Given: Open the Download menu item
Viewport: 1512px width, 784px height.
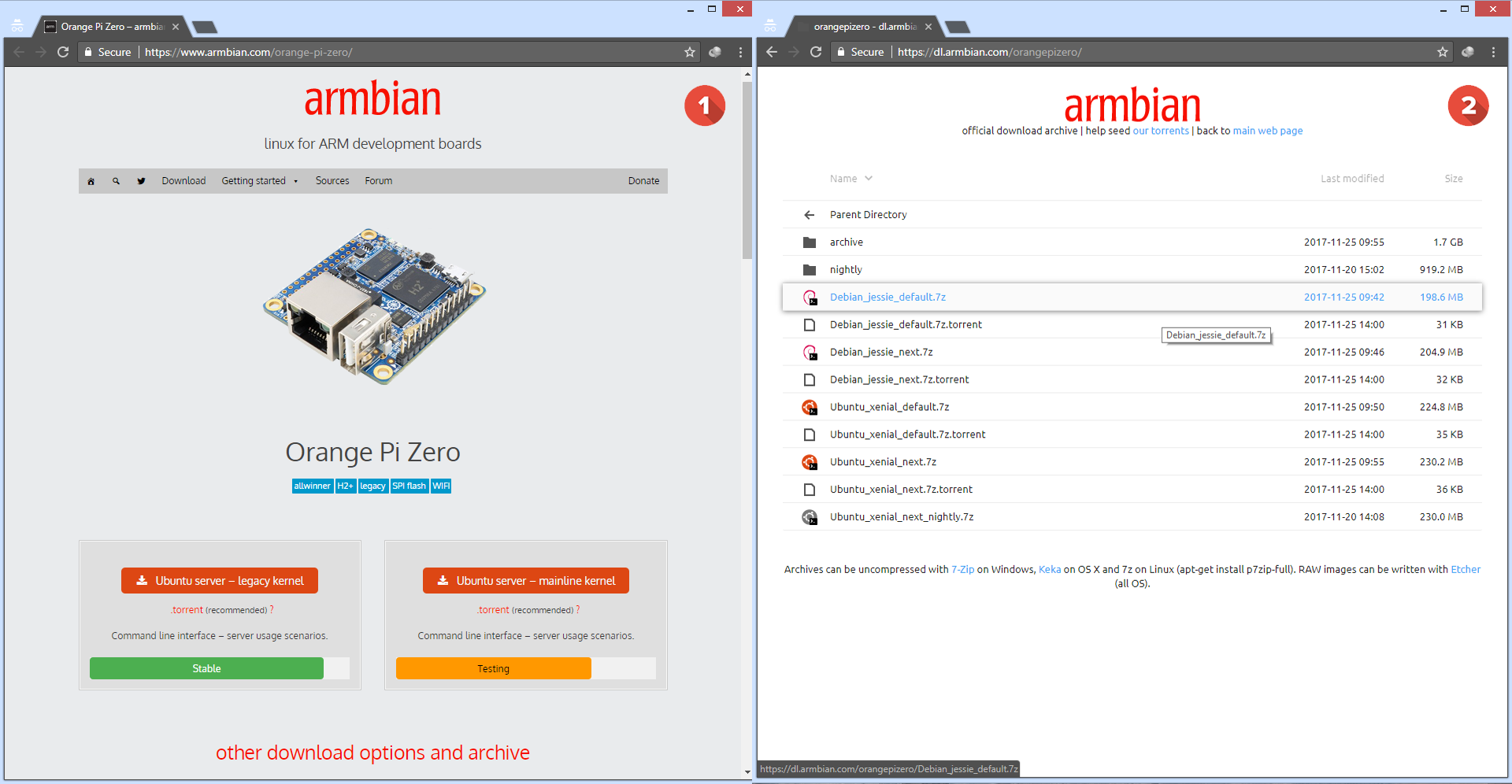Looking at the screenshot, I should 183,181.
